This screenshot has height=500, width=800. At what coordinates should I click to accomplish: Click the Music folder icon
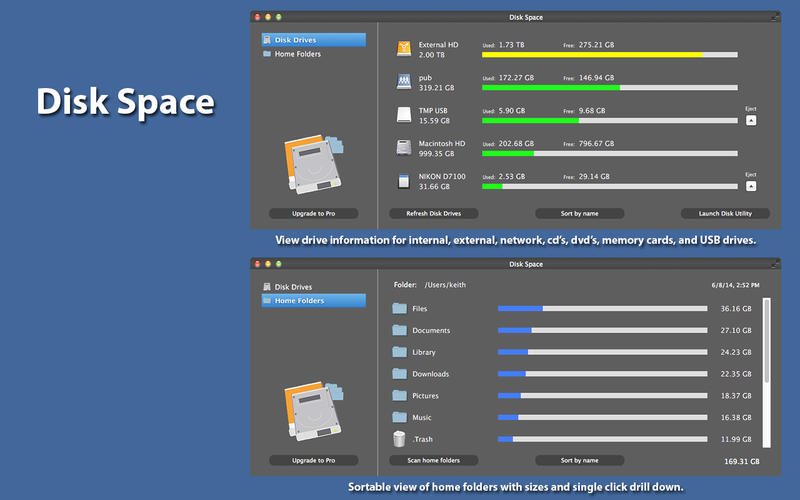(399, 417)
